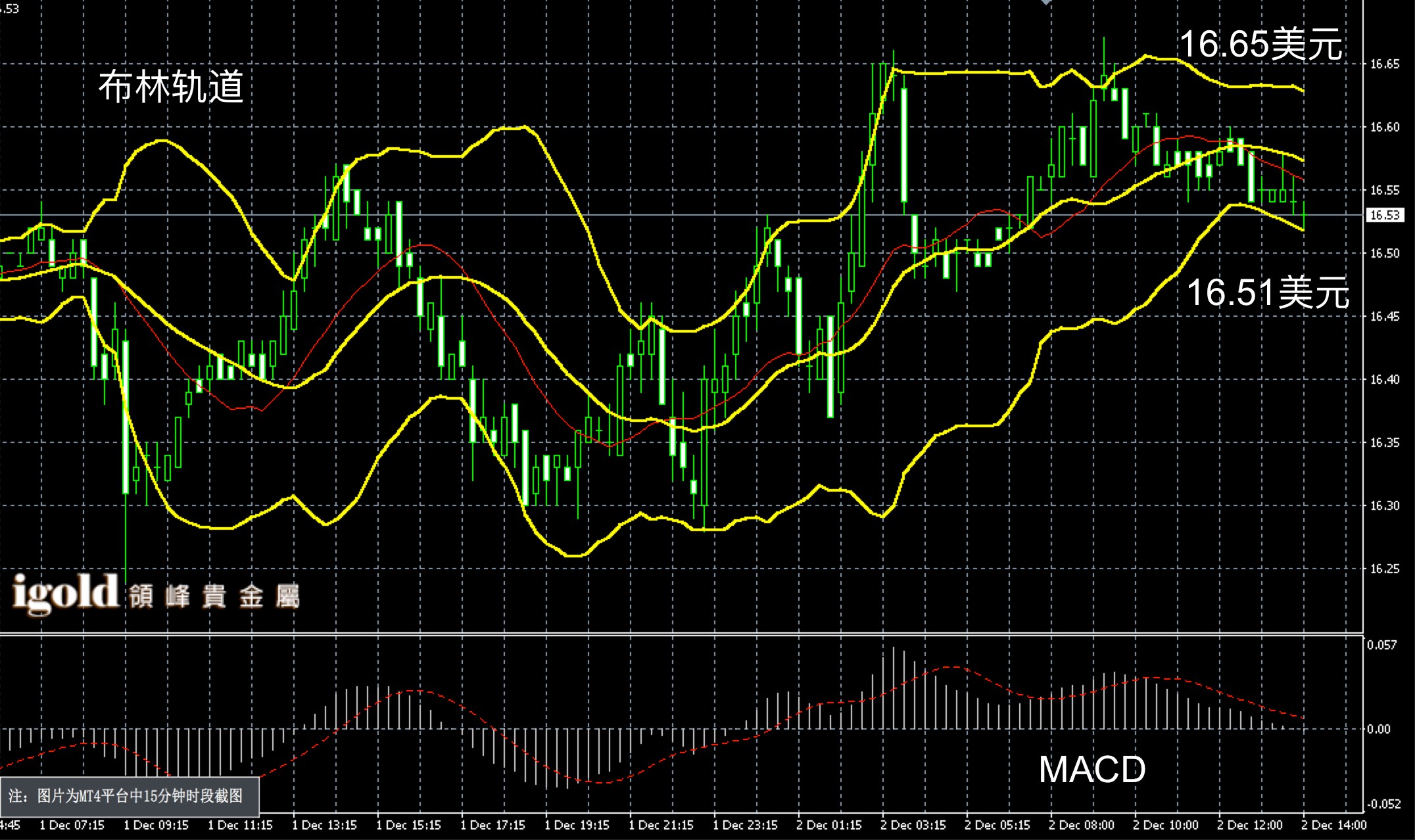Click the igold logo watermark

[64, 593]
